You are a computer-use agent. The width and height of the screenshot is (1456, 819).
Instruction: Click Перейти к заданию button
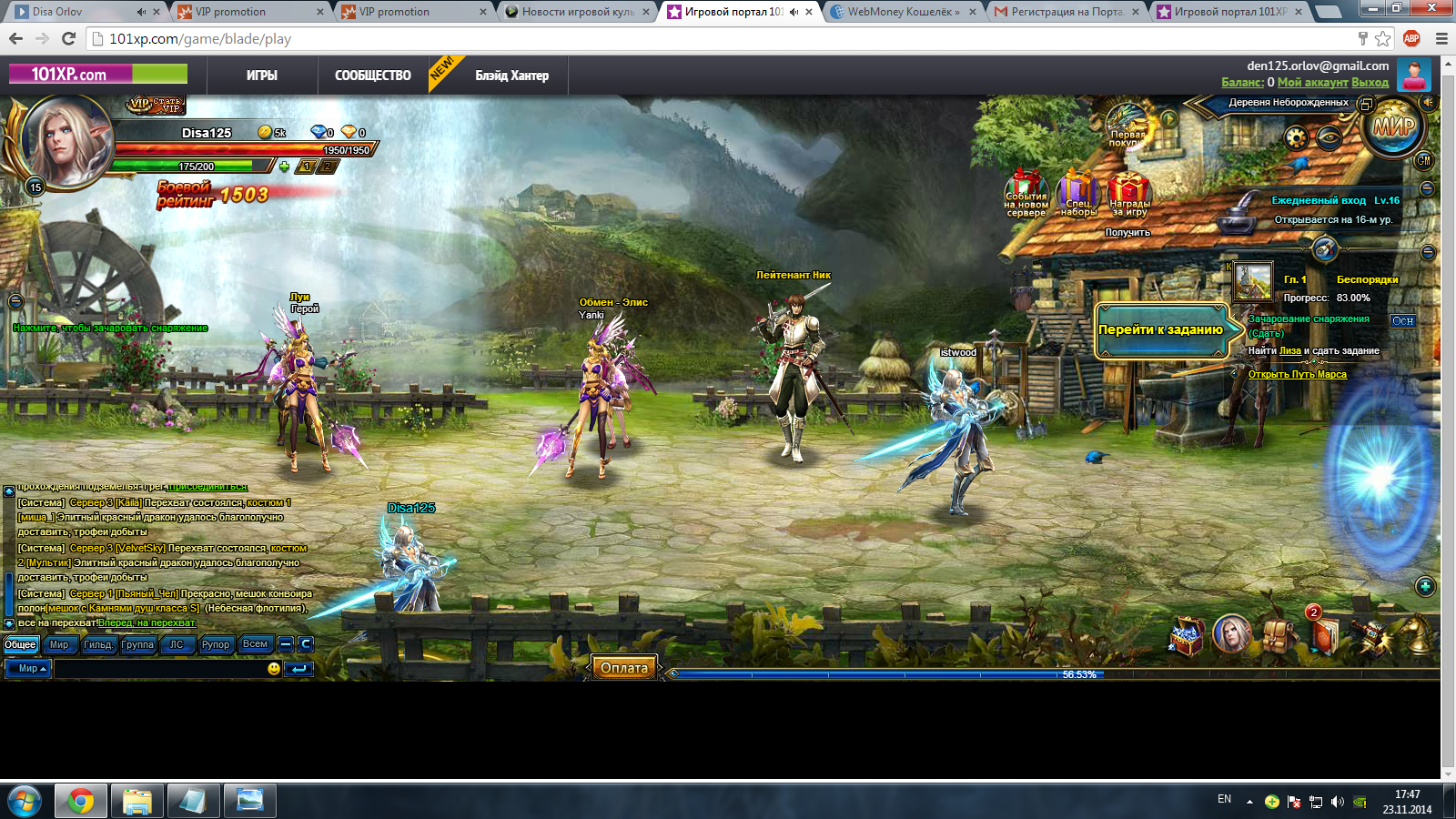(x=1161, y=329)
